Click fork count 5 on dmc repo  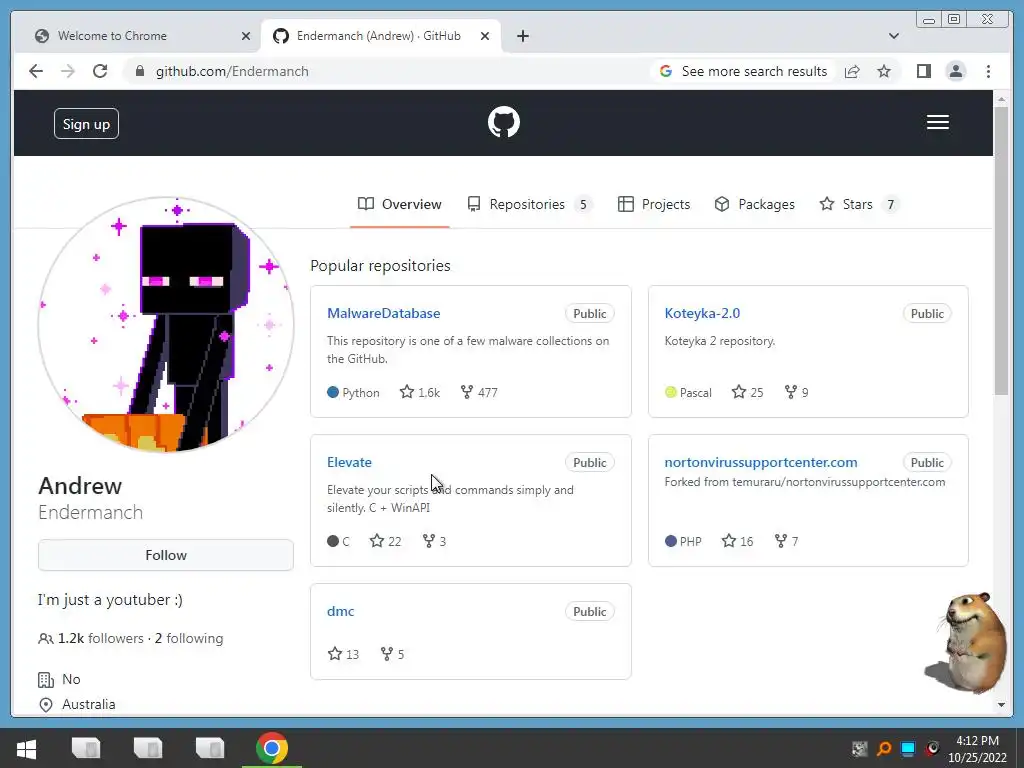click(392, 654)
